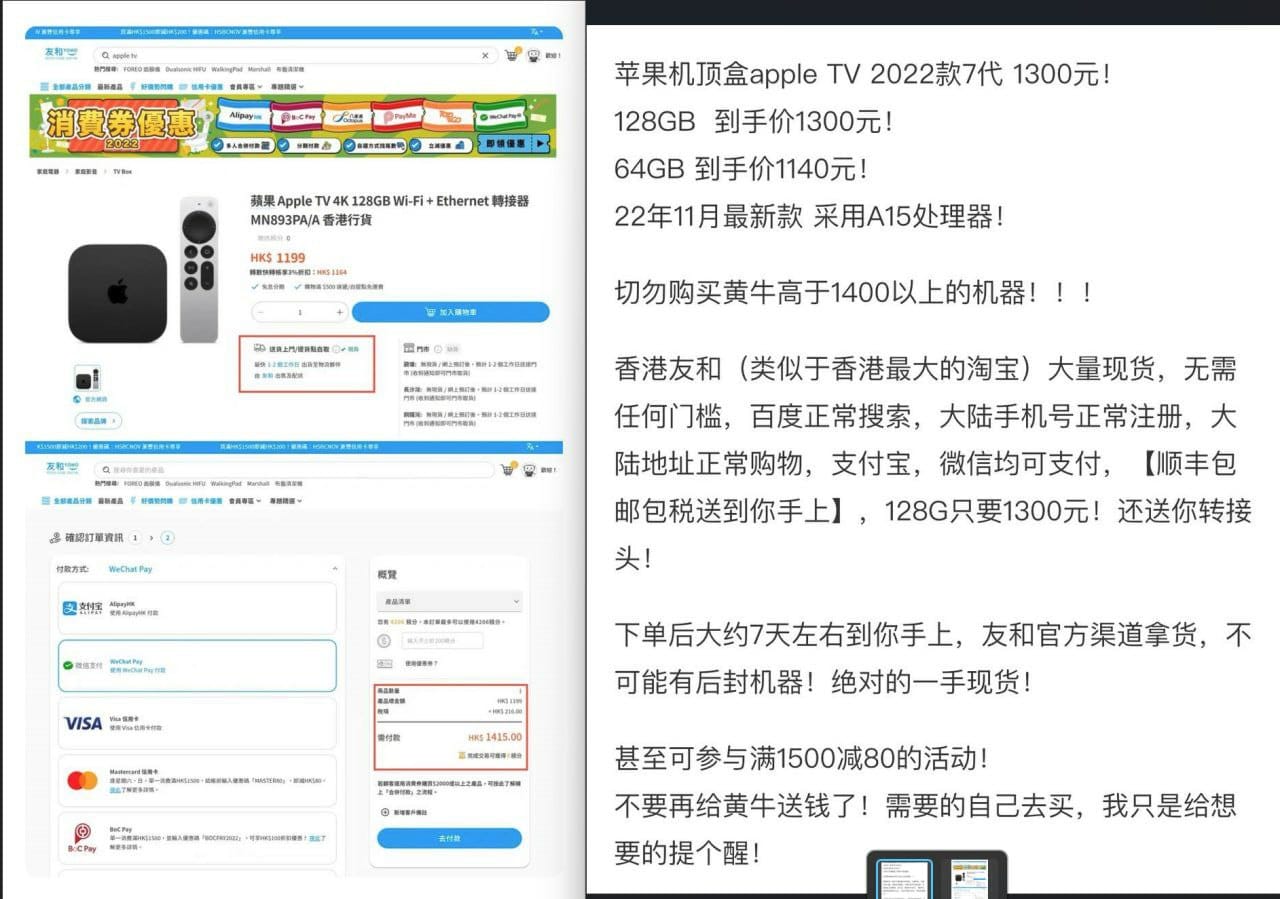Click the TV Box breadcrumb
1280x899 pixels.
(122, 172)
